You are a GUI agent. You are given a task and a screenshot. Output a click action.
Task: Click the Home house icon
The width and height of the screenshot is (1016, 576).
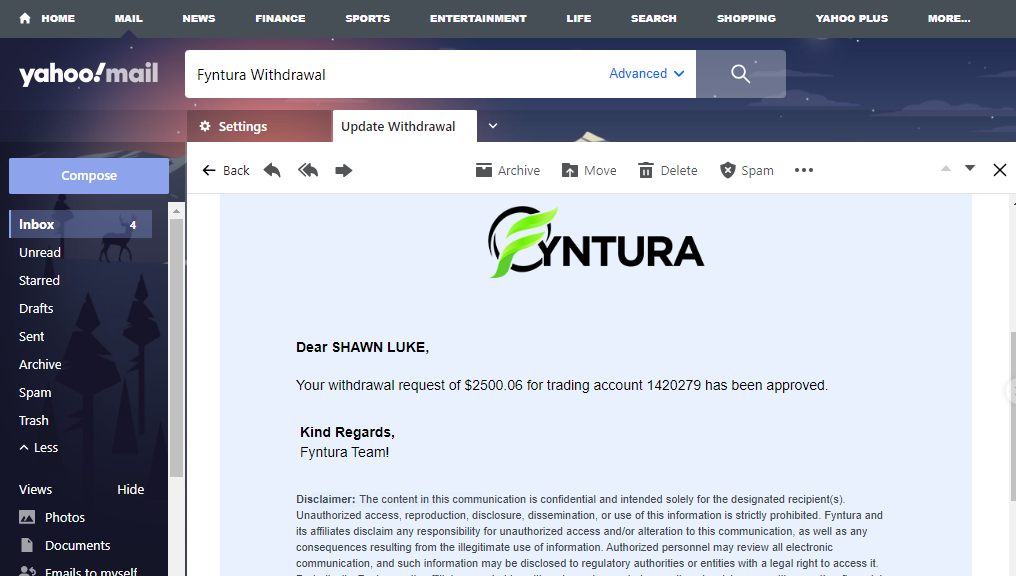(x=25, y=18)
